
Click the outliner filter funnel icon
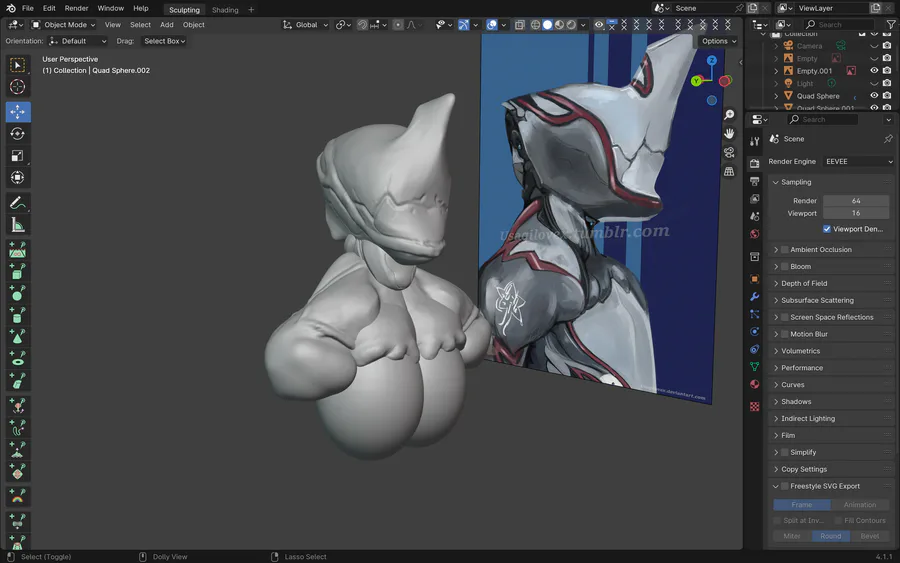890,25
